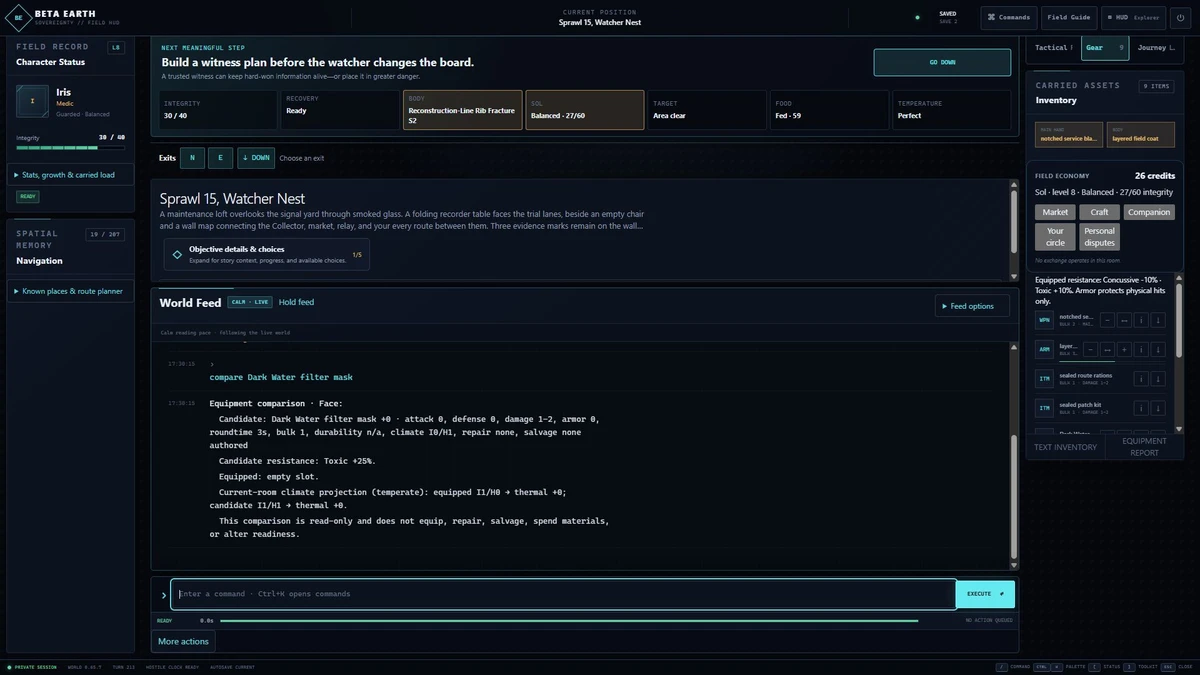Take the E exit
The width and height of the screenshot is (1200, 675).
point(220,158)
